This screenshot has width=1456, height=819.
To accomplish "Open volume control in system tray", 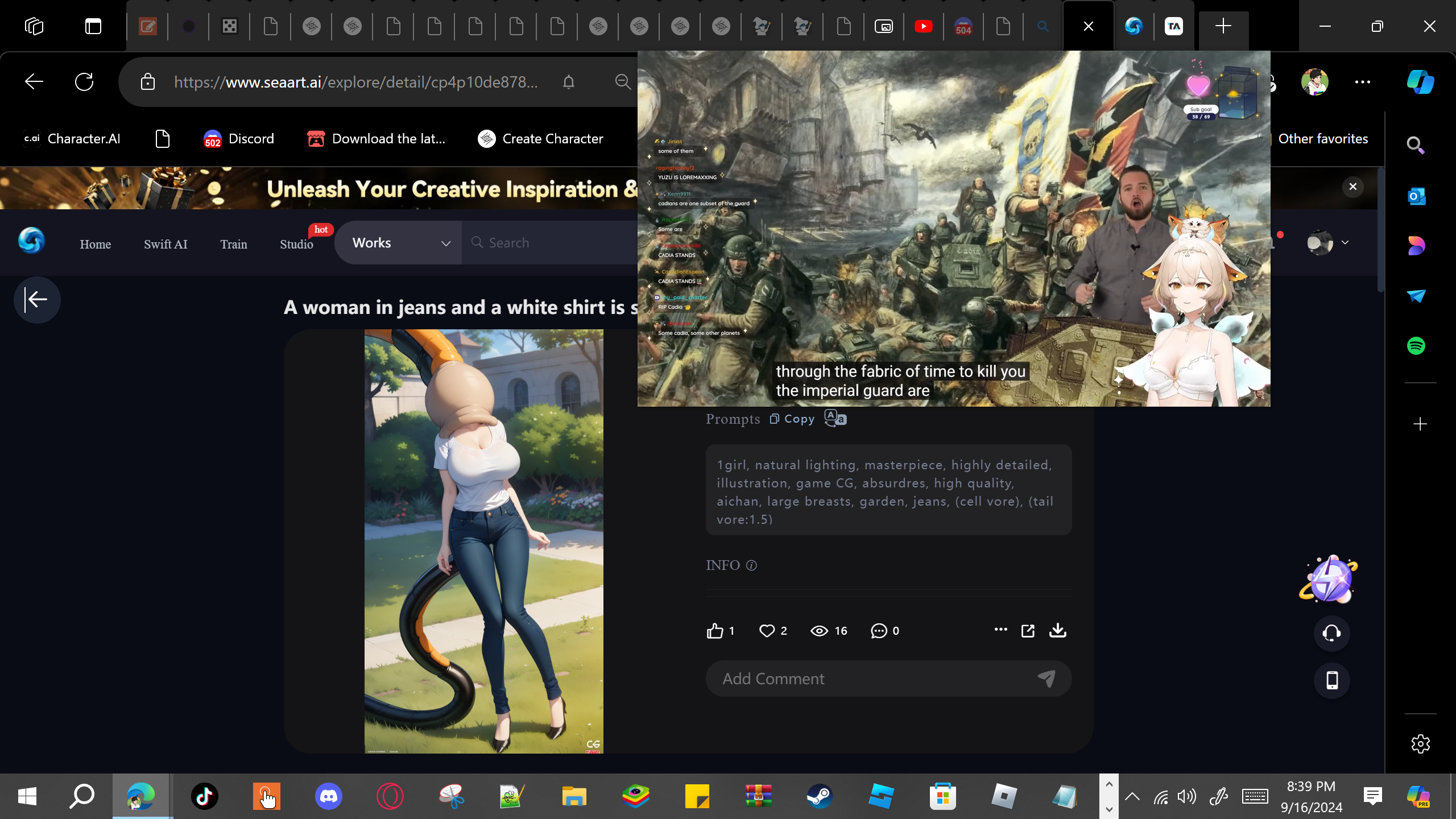I will [1187, 796].
